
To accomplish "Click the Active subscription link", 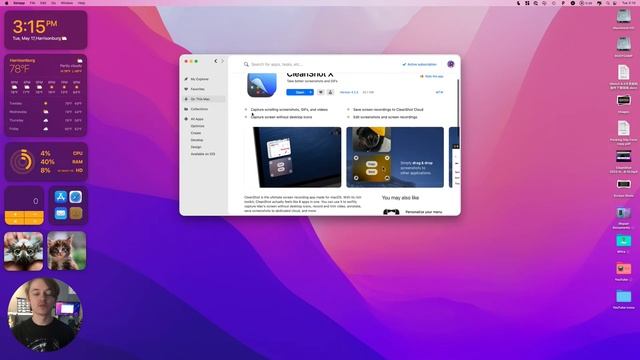I will tap(419, 64).
